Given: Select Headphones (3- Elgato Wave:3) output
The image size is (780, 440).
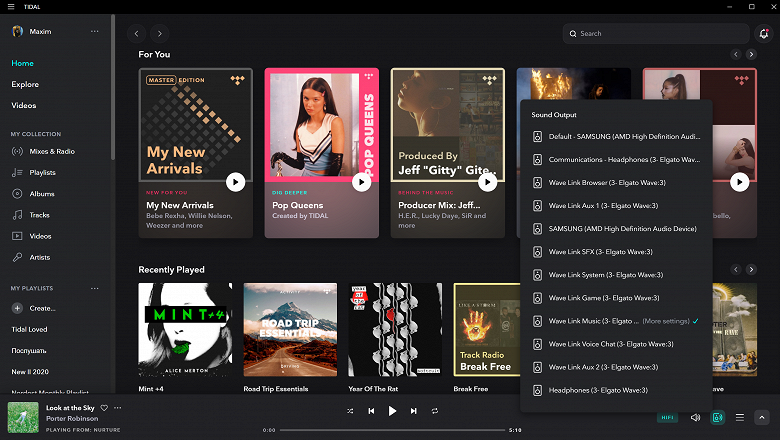Looking at the screenshot, I should 616,390.
